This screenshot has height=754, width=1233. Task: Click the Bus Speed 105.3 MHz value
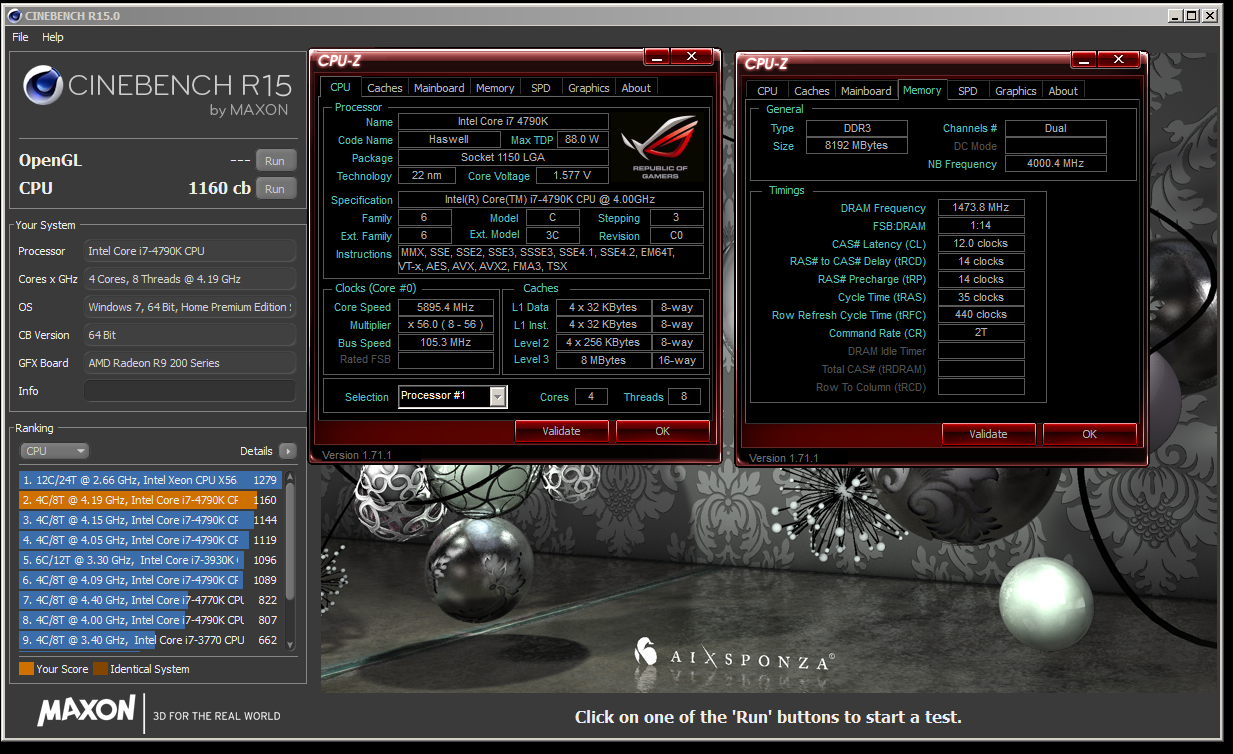tap(447, 343)
